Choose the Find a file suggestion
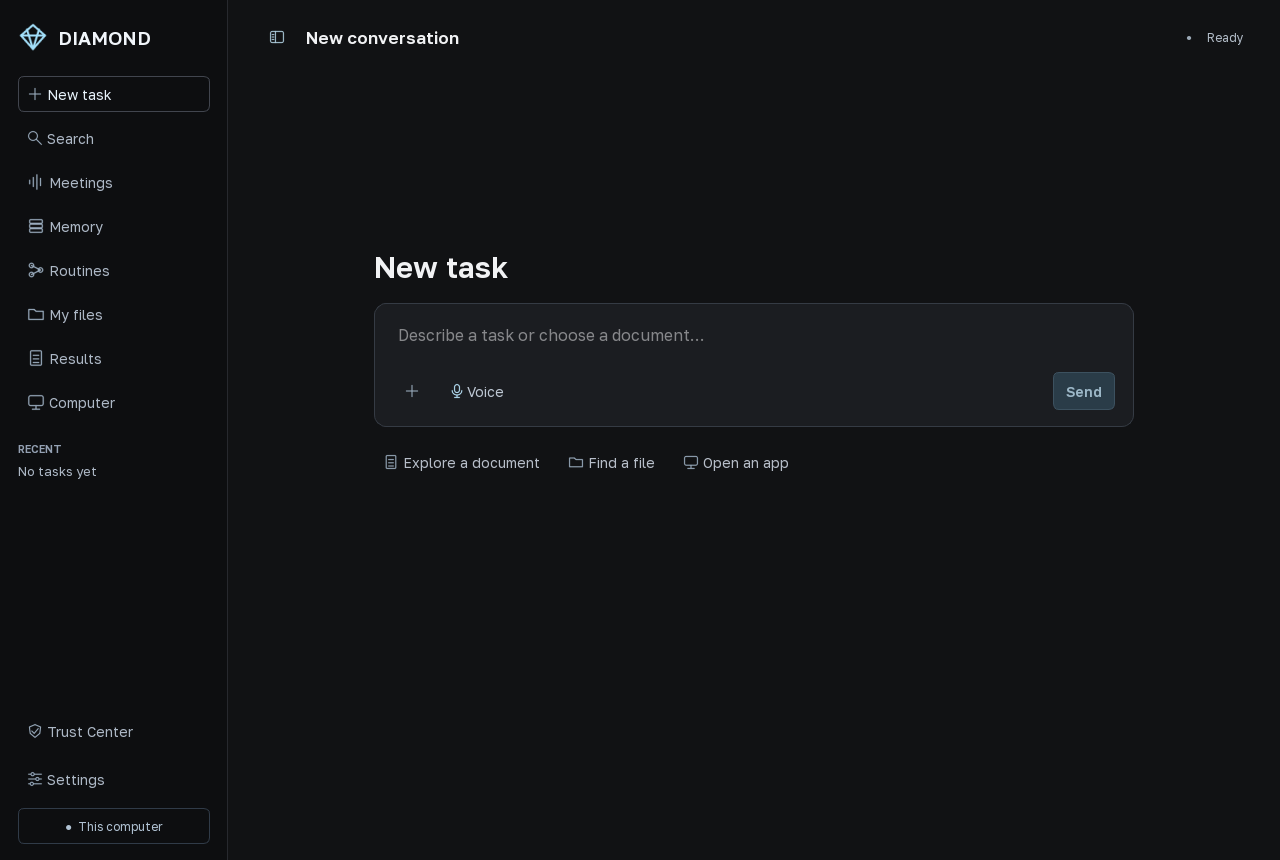Image resolution: width=1280 pixels, height=860 pixels. tap(612, 462)
